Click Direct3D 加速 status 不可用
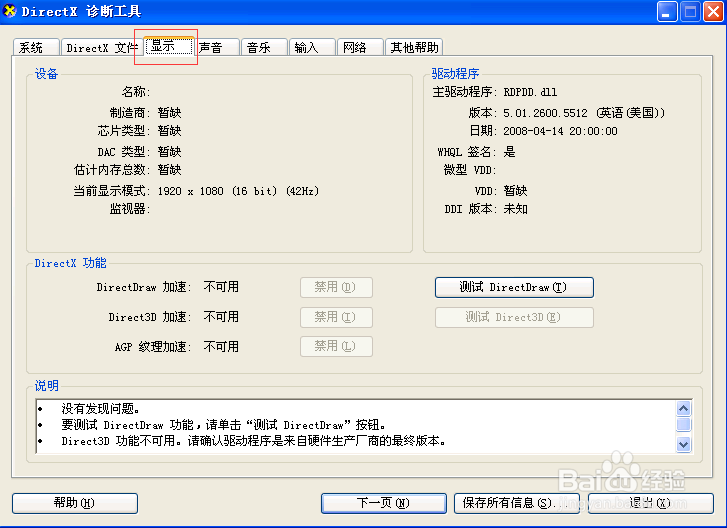 221,317
